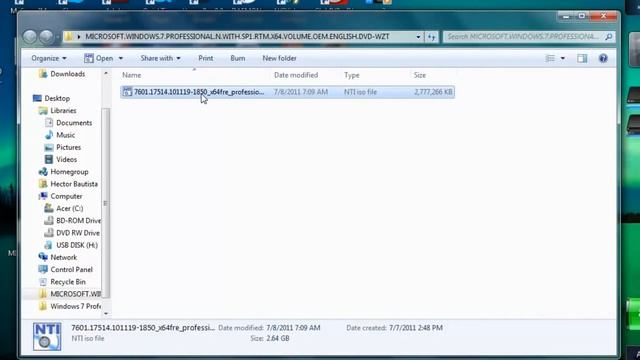
Task: Click the ISO file icon in list
Action: tap(127, 92)
